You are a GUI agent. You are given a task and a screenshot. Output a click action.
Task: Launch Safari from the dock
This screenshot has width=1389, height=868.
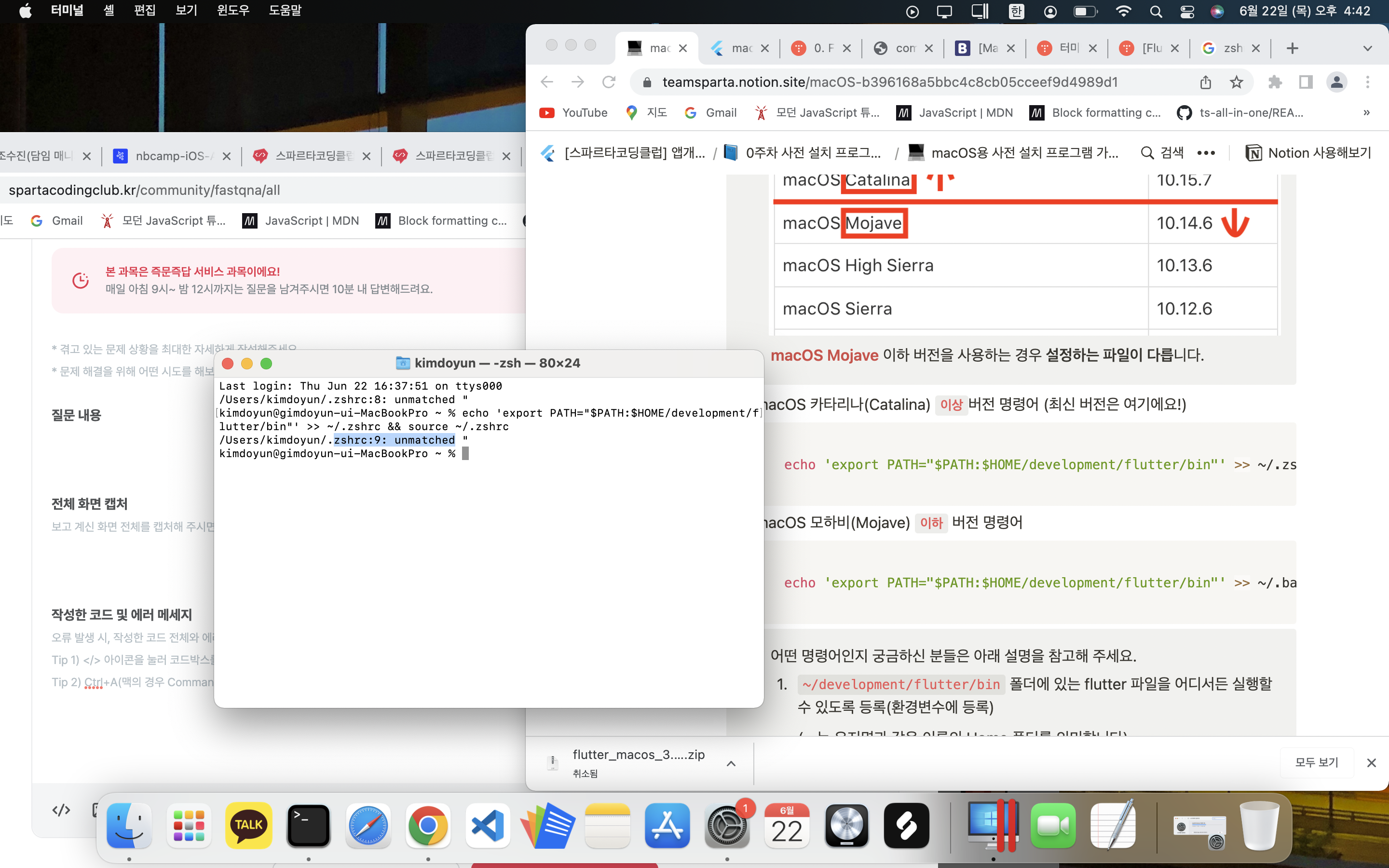point(368,826)
